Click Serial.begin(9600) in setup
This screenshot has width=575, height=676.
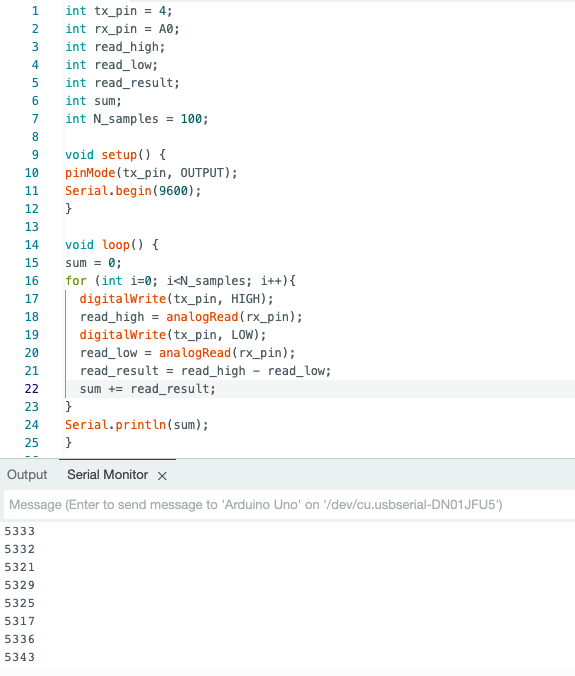[x=133, y=191]
